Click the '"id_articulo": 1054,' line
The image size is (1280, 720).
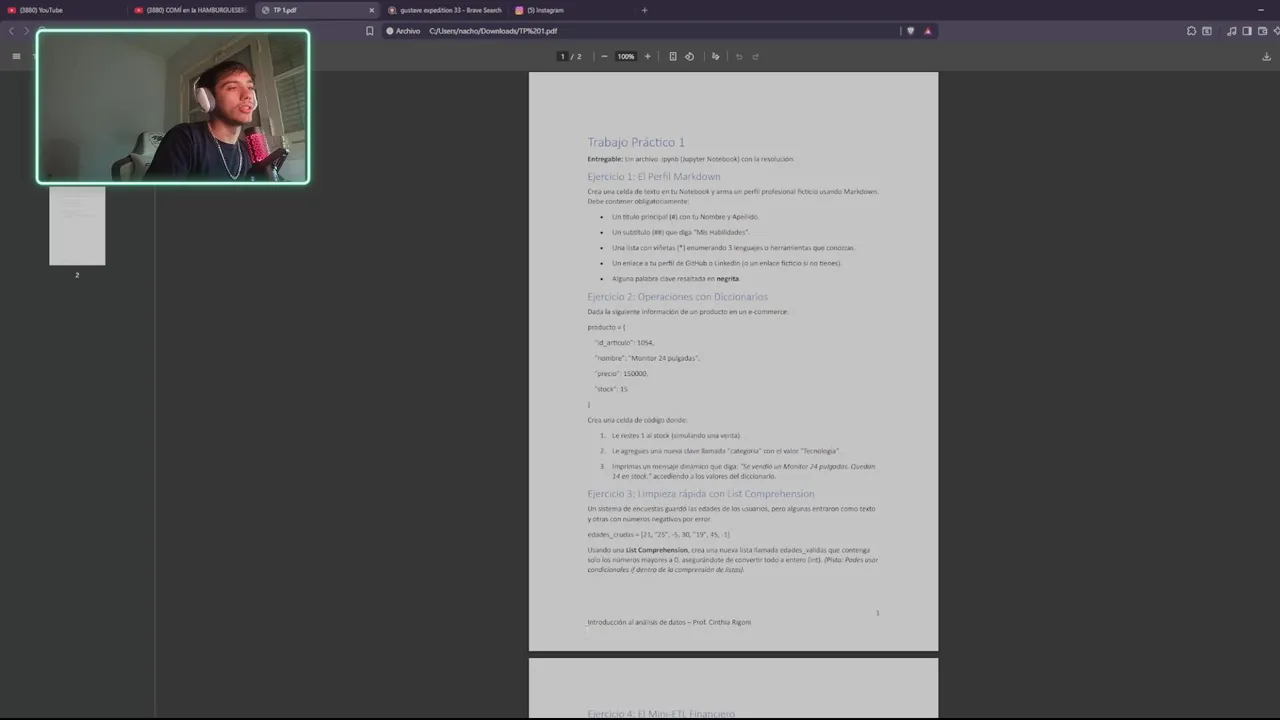coord(624,343)
